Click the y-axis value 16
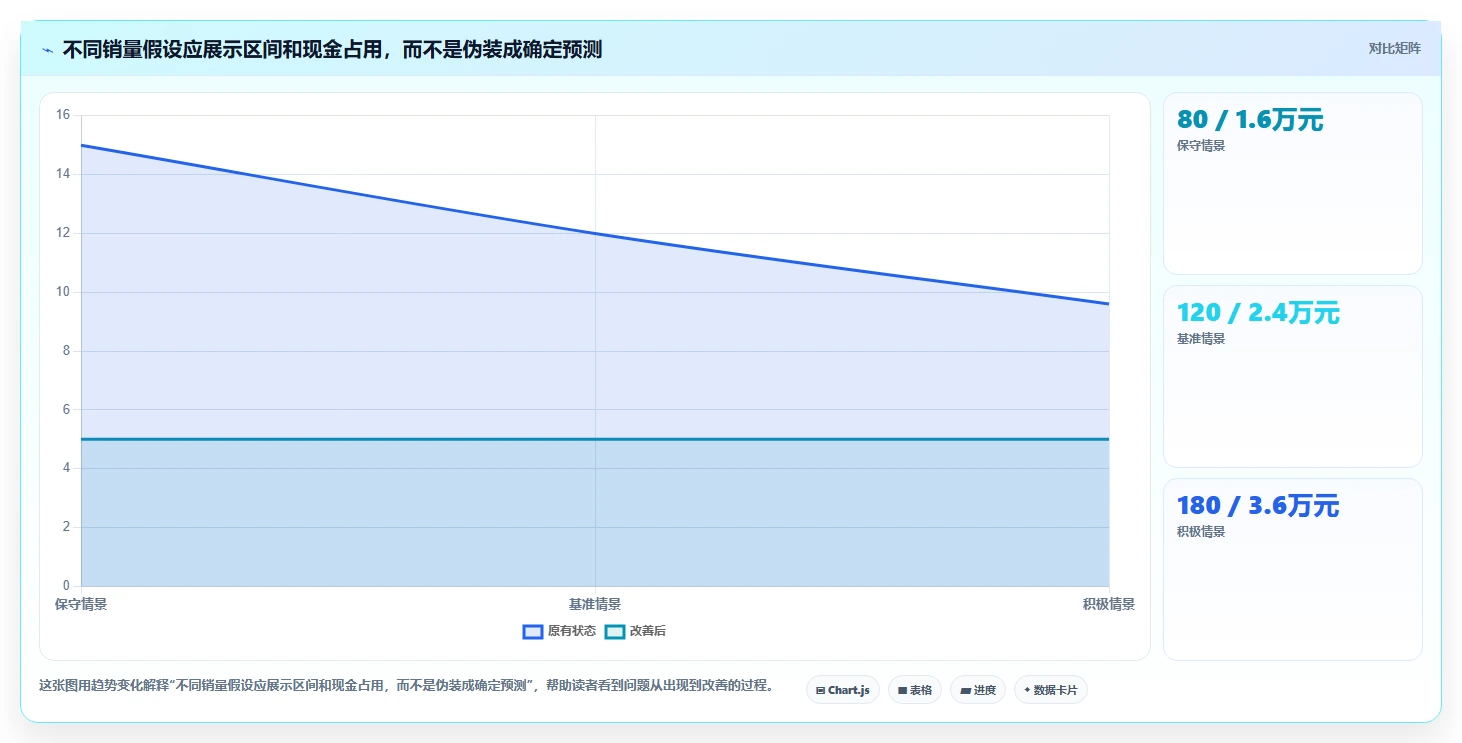 63,115
